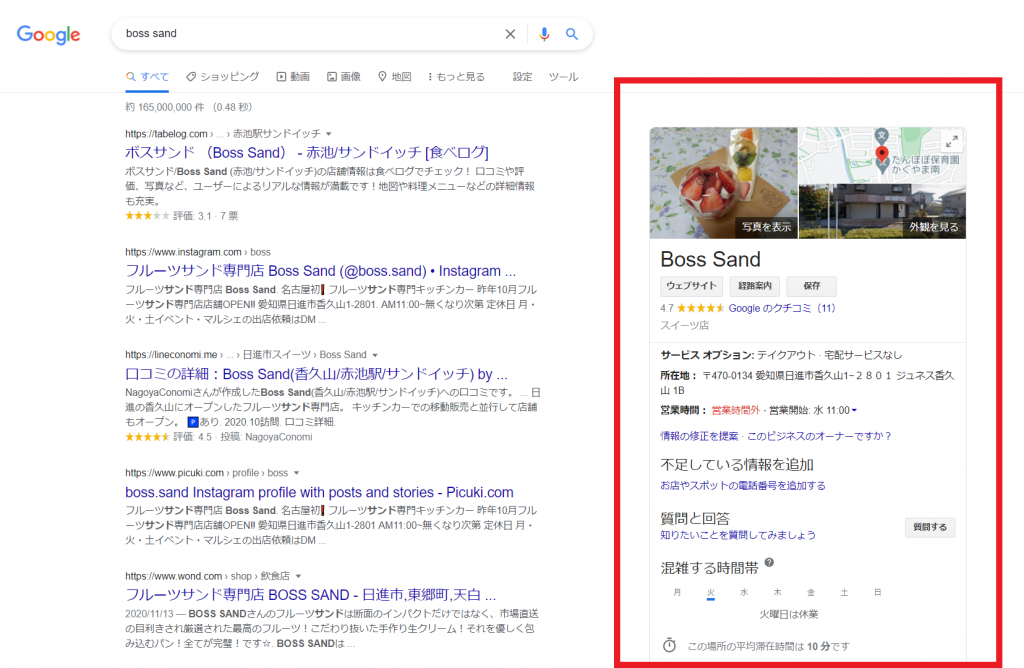Click 情報の修正を提案 link
This screenshot has width=1024, height=668.
pos(699,436)
